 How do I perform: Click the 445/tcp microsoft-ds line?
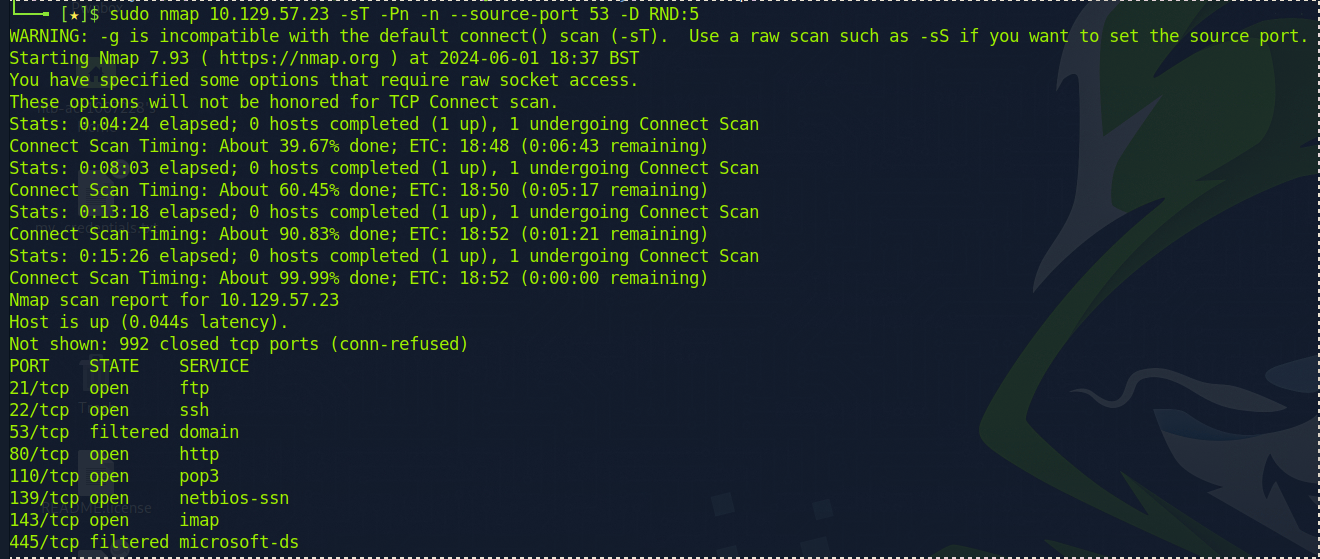coord(154,542)
